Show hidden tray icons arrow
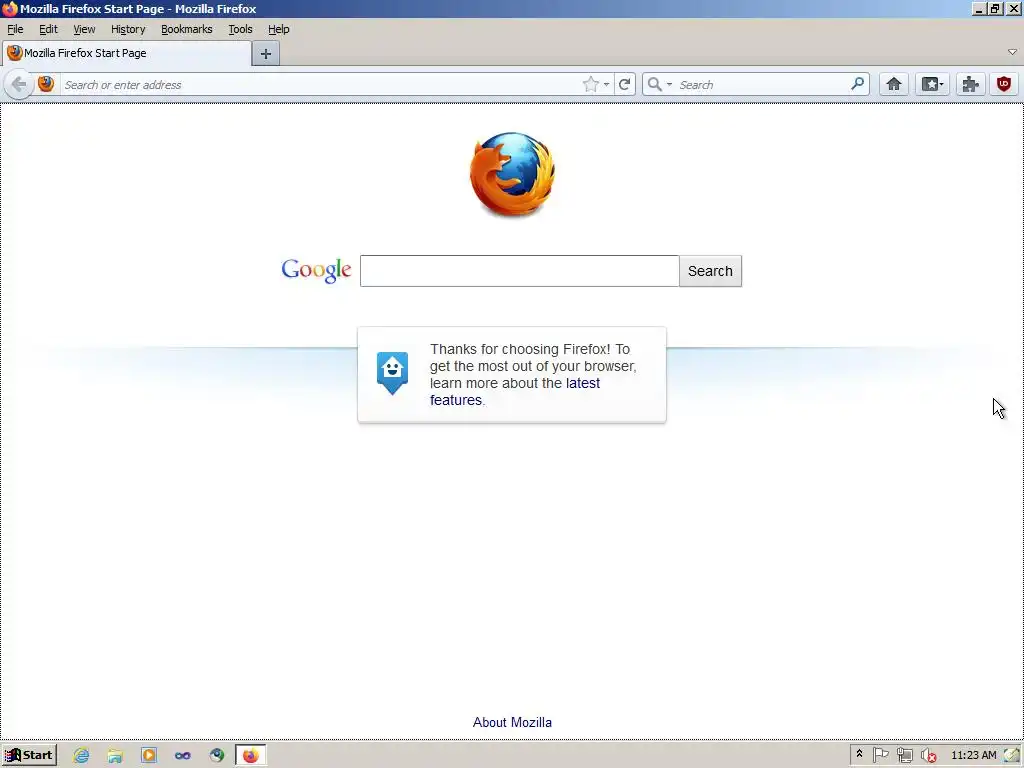Viewport: 1024px width, 768px height. coord(859,754)
